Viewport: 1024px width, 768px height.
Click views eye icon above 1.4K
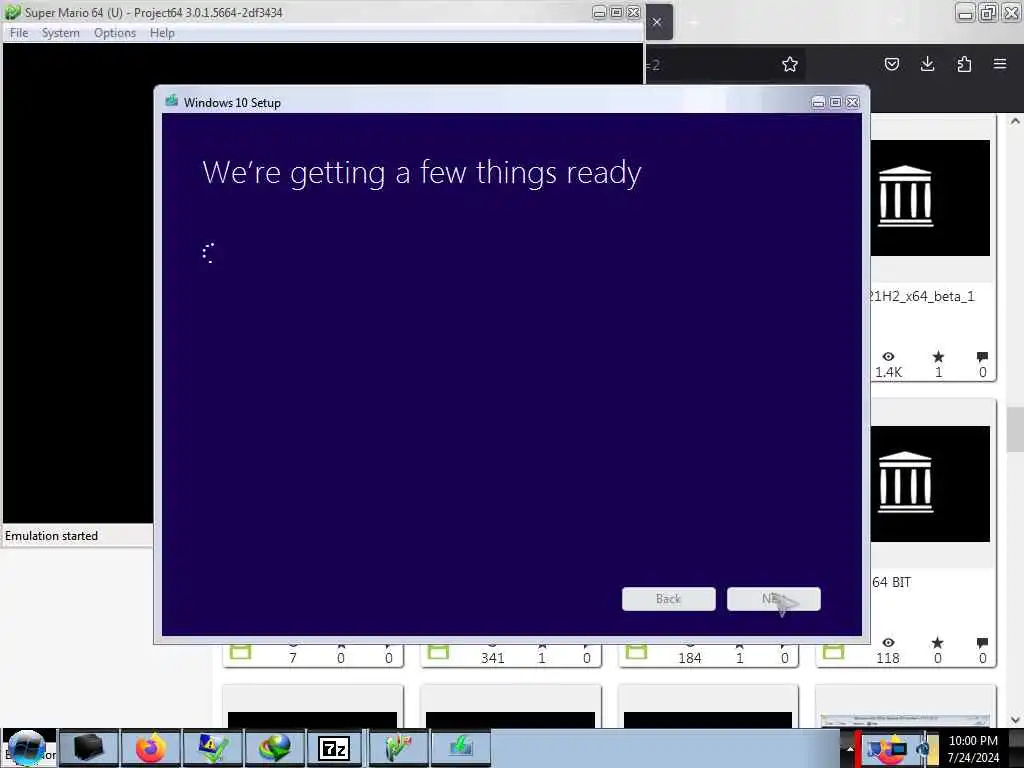[x=888, y=357]
